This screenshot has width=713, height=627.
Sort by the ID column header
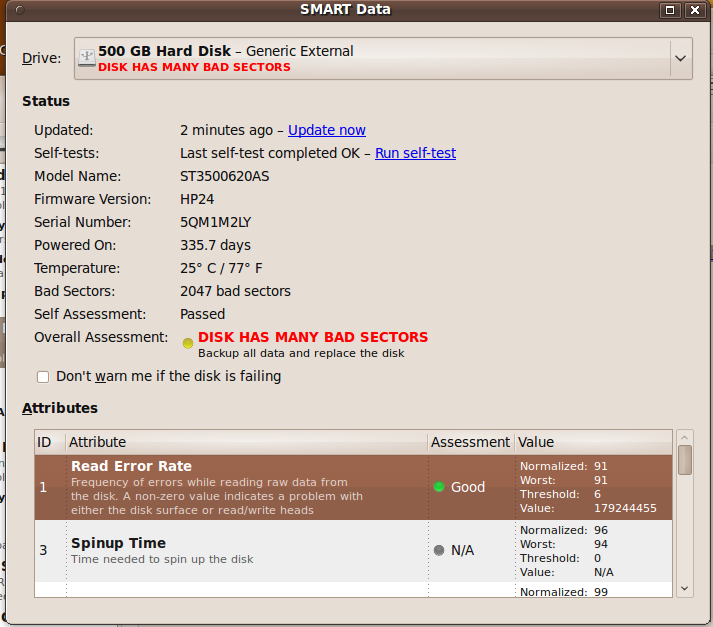click(49, 442)
